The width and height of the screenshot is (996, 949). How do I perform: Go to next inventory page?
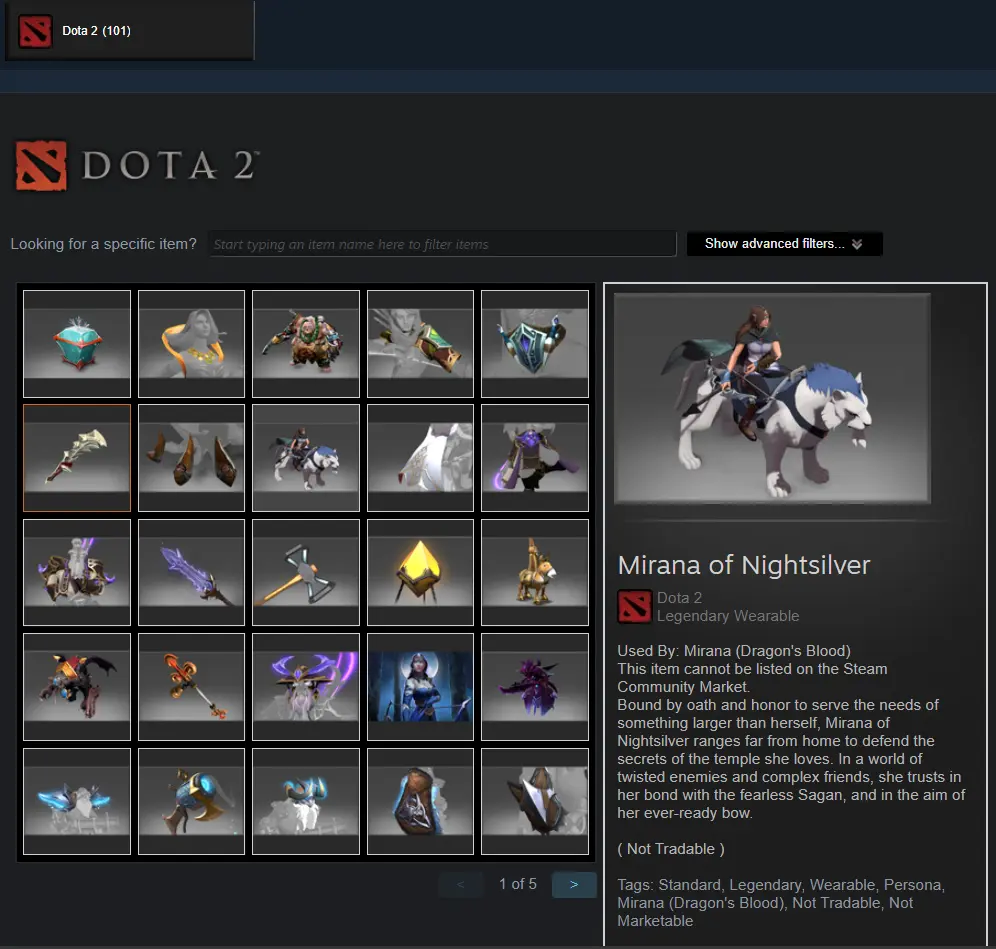574,884
